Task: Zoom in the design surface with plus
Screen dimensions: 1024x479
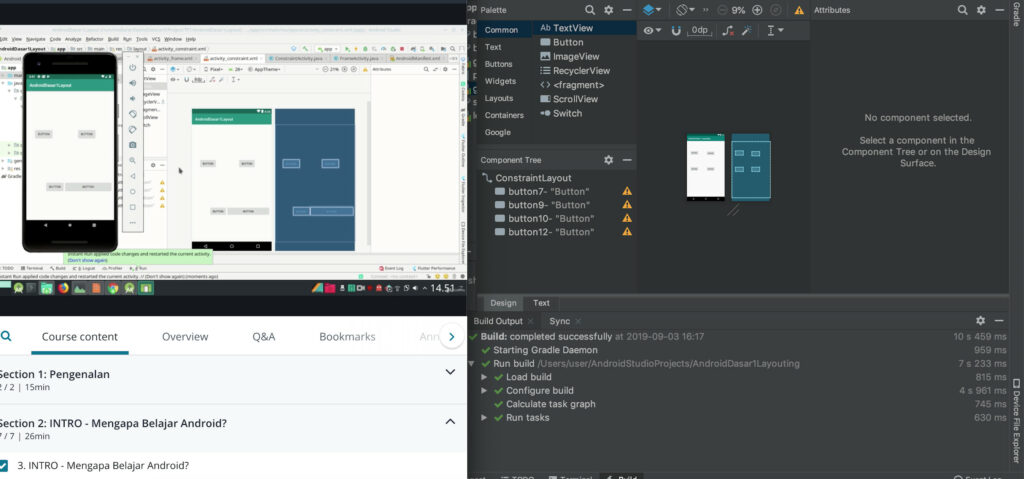Action: [x=757, y=10]
